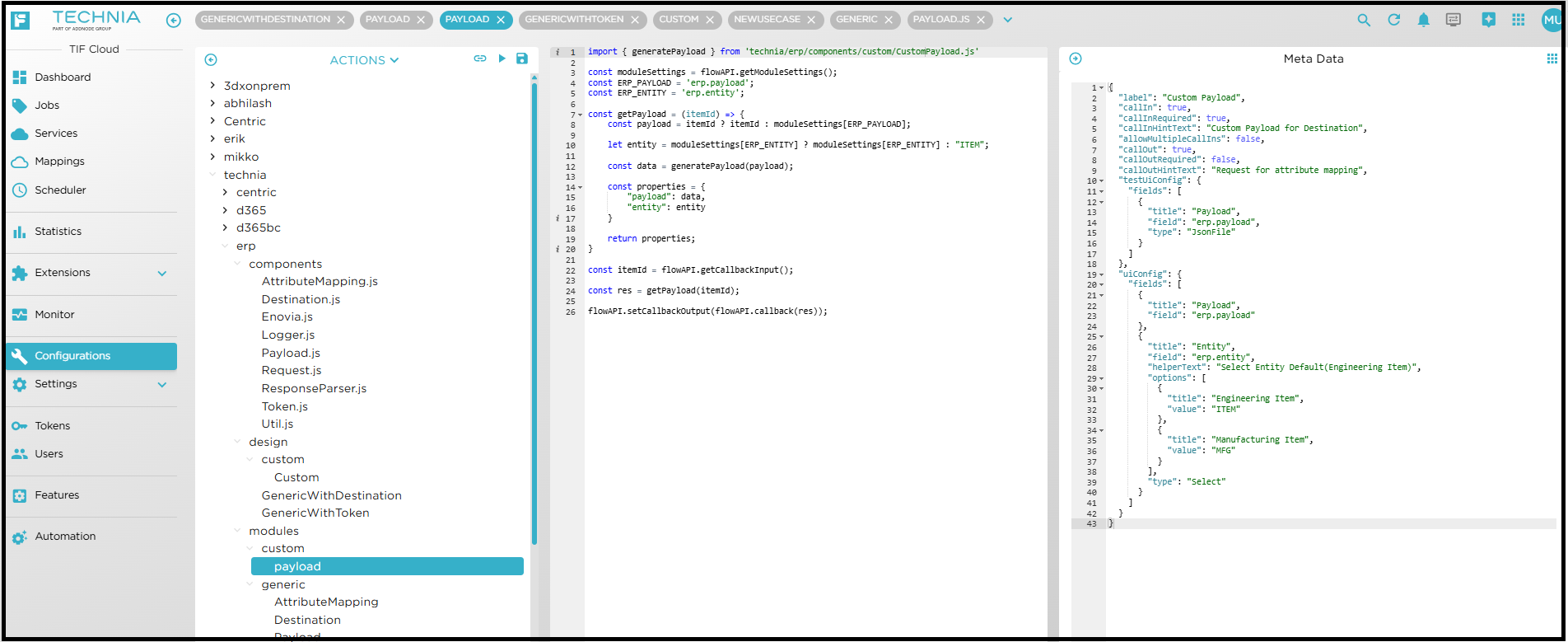Open the search icon in the top bar
Viewport: 1568px width, 642px height.
[1364, 20]
